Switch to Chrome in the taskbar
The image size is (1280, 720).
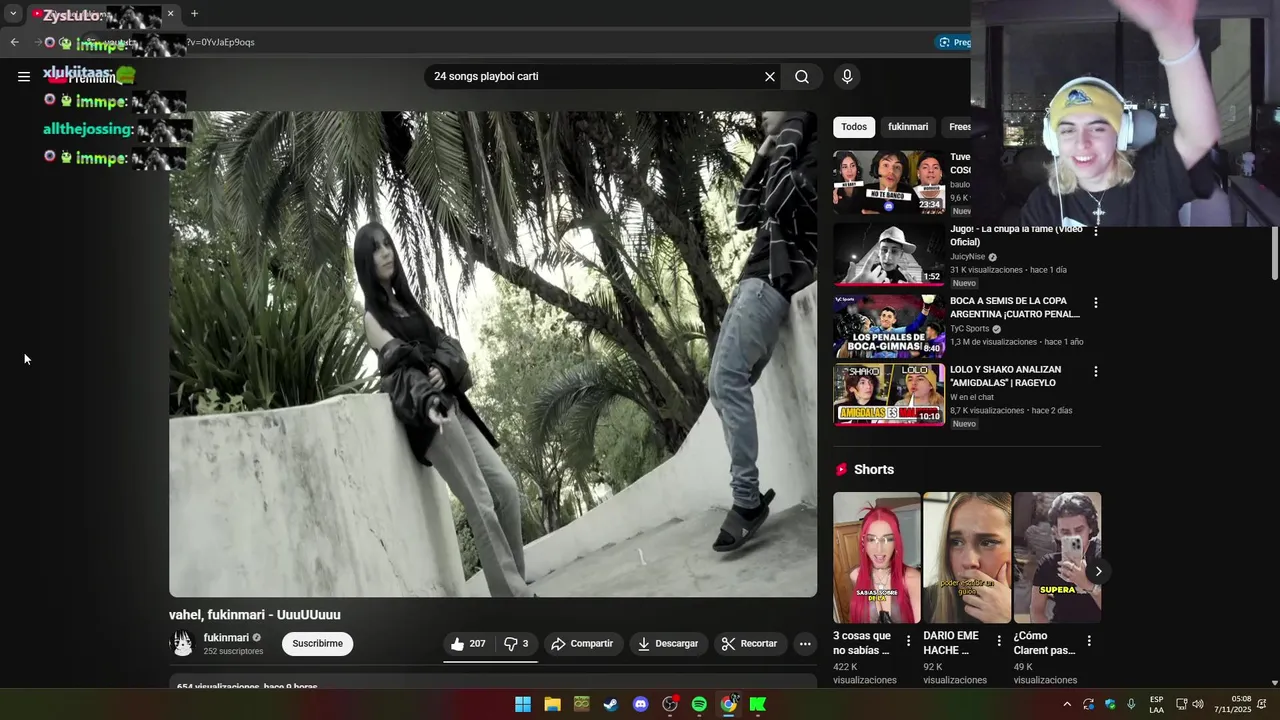click(729, 704)
